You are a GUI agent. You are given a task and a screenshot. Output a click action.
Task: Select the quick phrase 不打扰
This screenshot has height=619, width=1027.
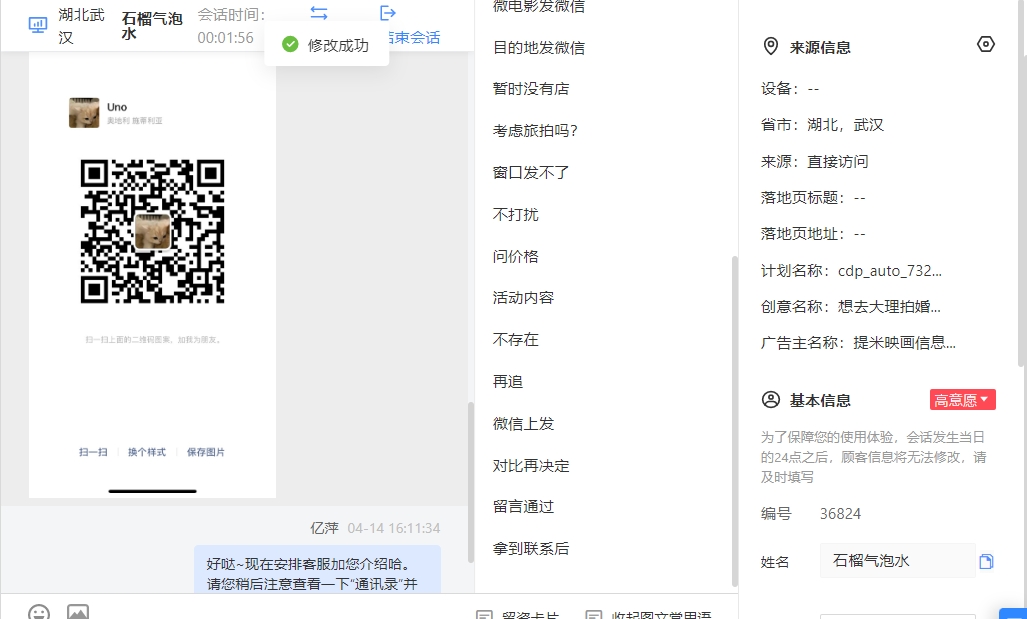click(x=515, y=215)
